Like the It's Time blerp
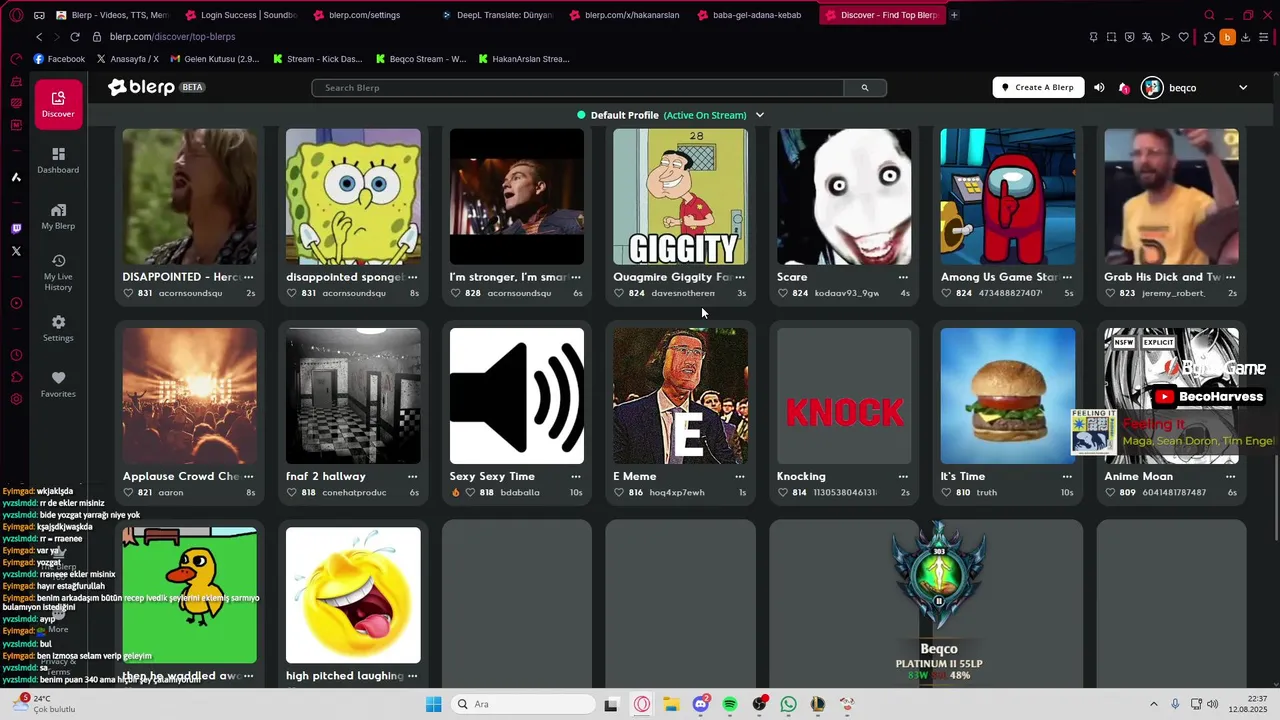Viewport: 1280px width, 720px height. pos(948,492)
